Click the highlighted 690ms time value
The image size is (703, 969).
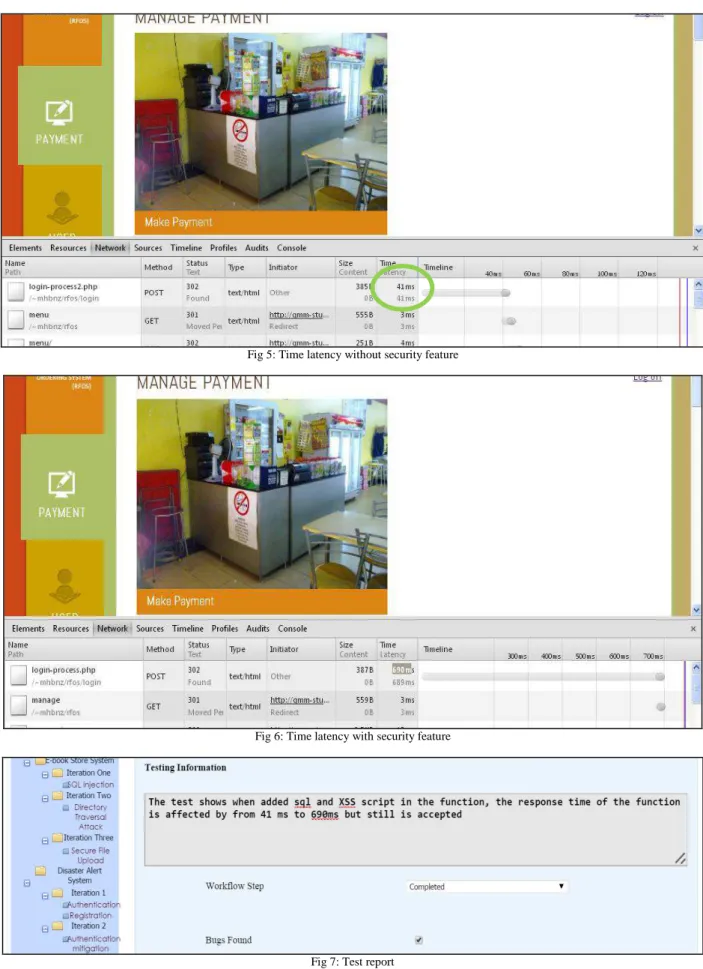[403, 670]
